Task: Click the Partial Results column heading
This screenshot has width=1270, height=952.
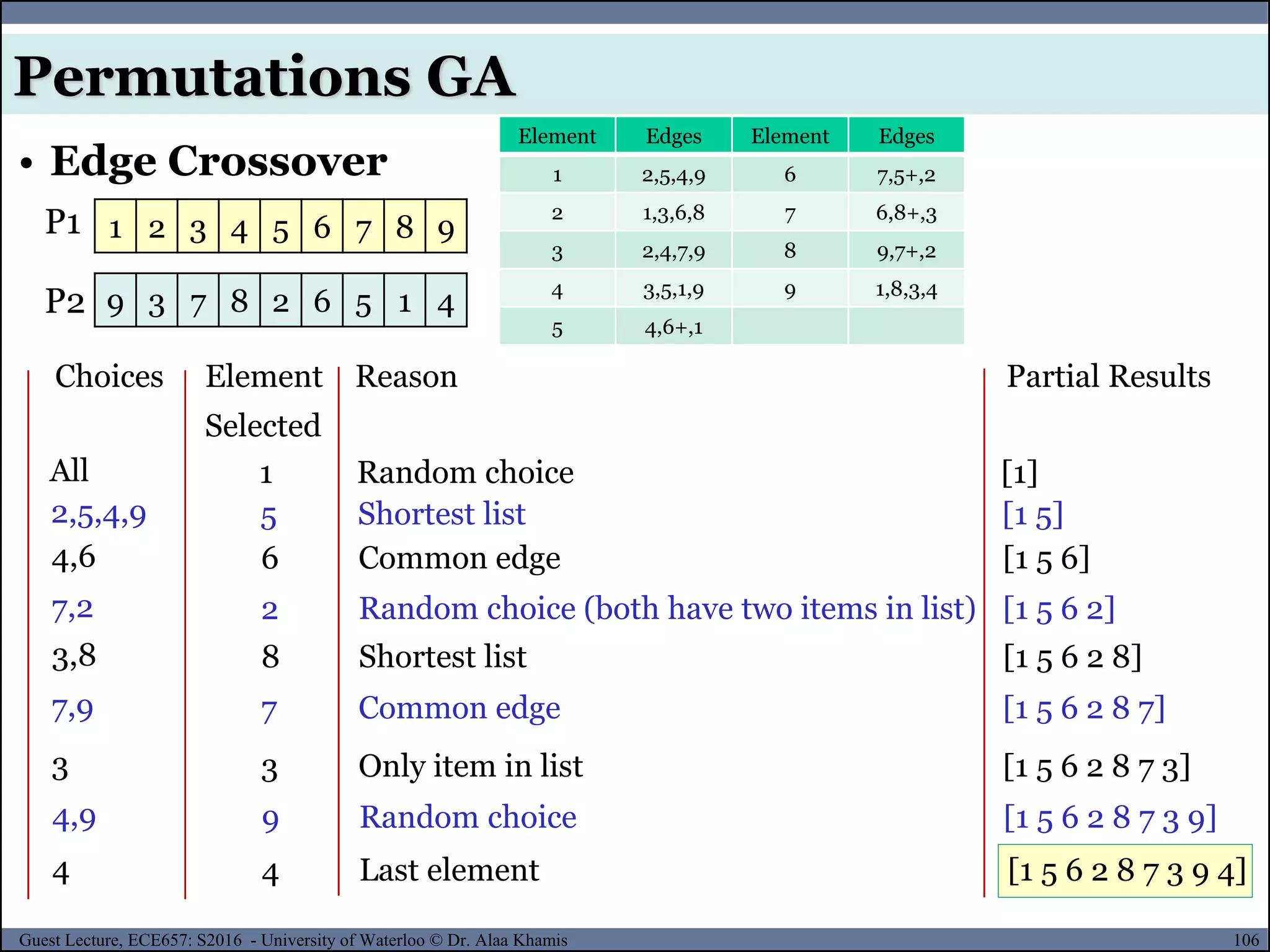Action: (1108, 376)
